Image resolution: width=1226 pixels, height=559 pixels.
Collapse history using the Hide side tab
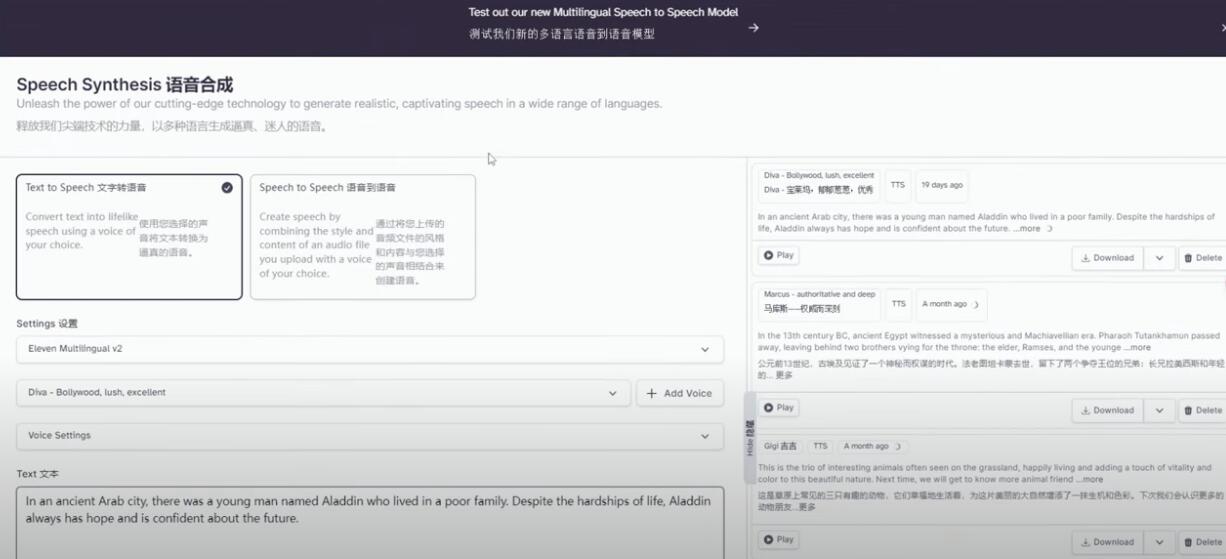pyautogui.click(x=750, y=438)
